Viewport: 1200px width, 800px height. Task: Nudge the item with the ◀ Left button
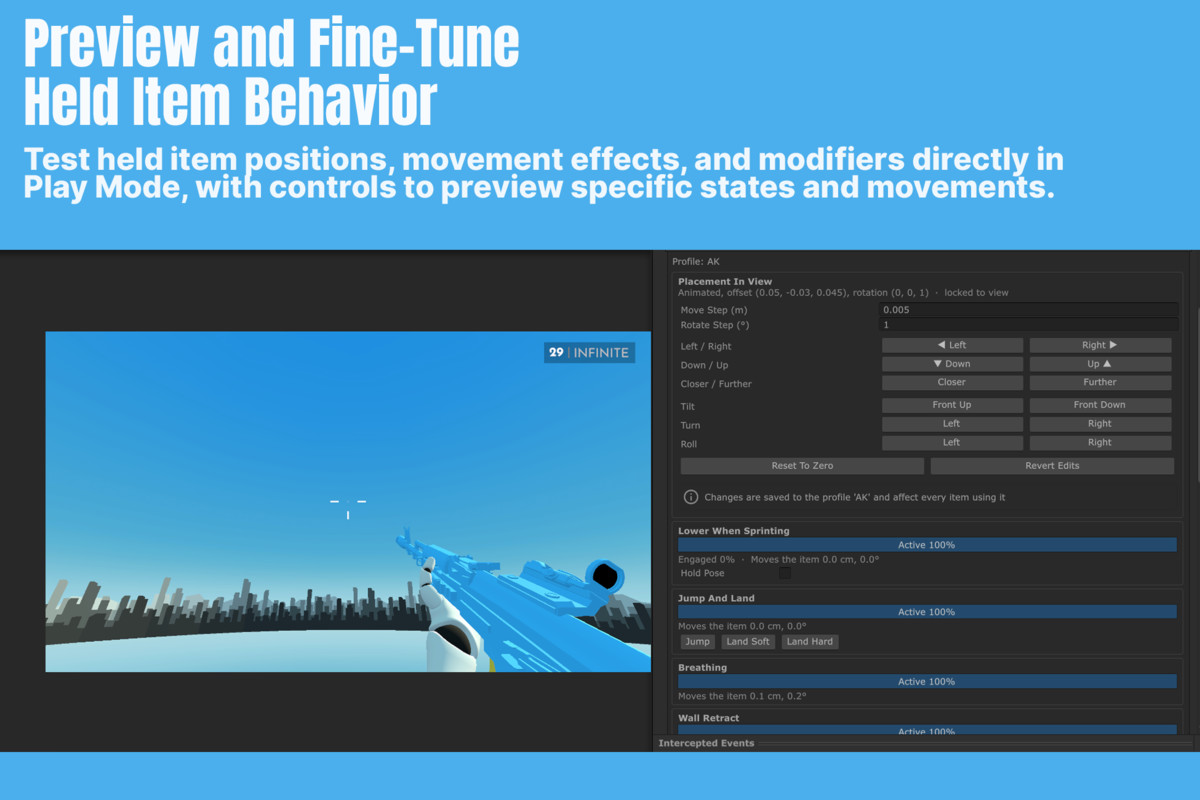point(952,345)
